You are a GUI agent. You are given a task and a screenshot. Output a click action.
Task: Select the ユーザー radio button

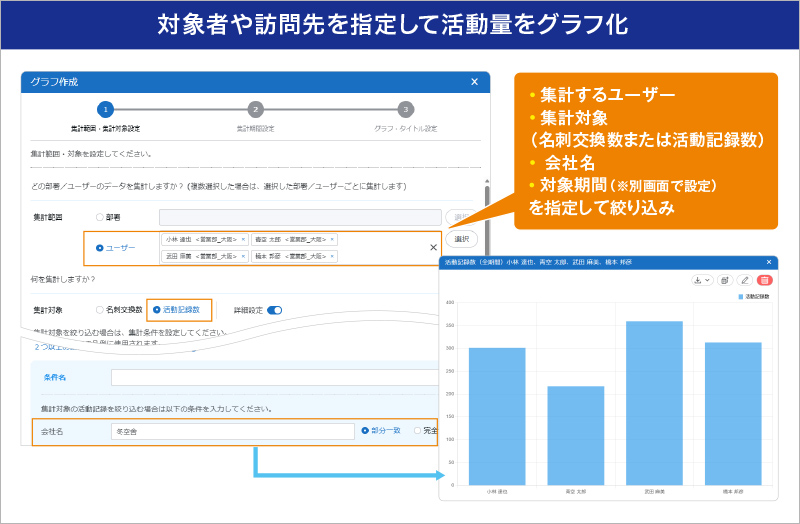(99, 248)
